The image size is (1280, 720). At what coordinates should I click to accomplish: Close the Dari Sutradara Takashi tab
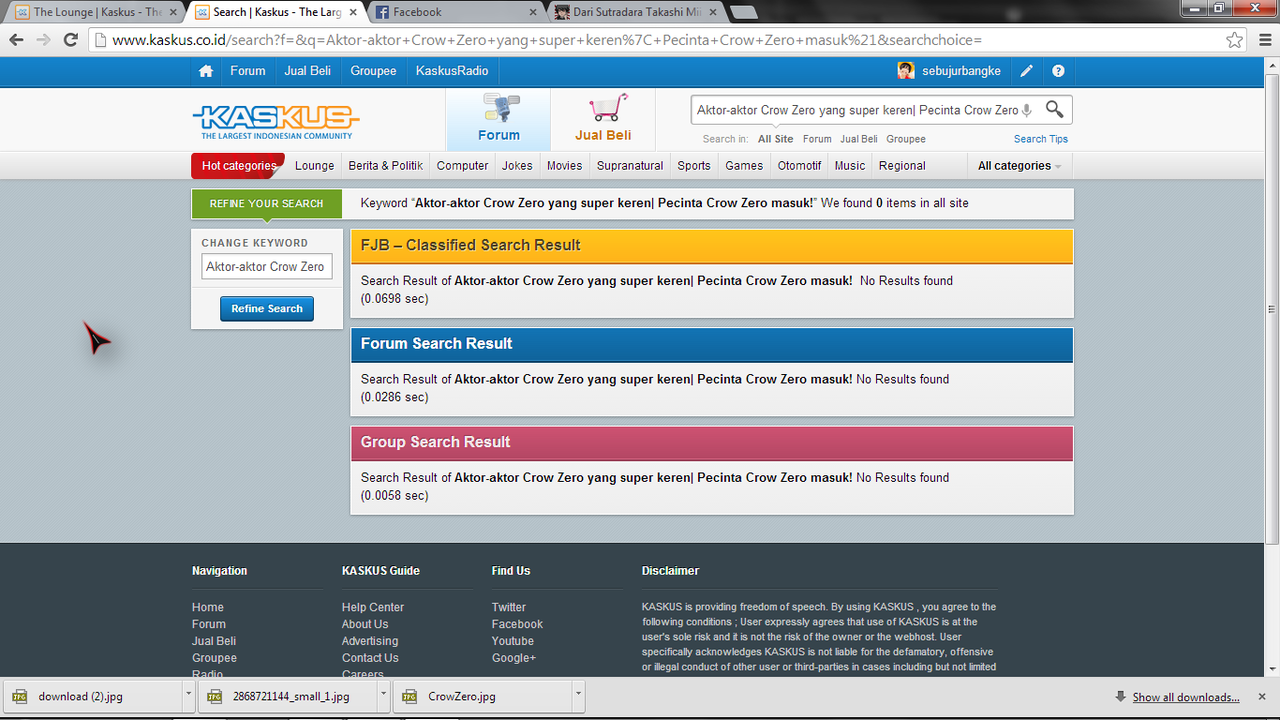click(714, 12)
